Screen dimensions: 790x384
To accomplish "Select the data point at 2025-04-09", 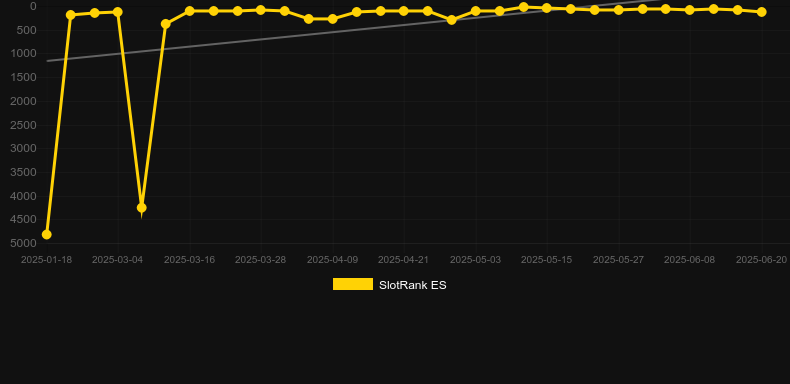I will pyautogui.click(x=333, y=19).
